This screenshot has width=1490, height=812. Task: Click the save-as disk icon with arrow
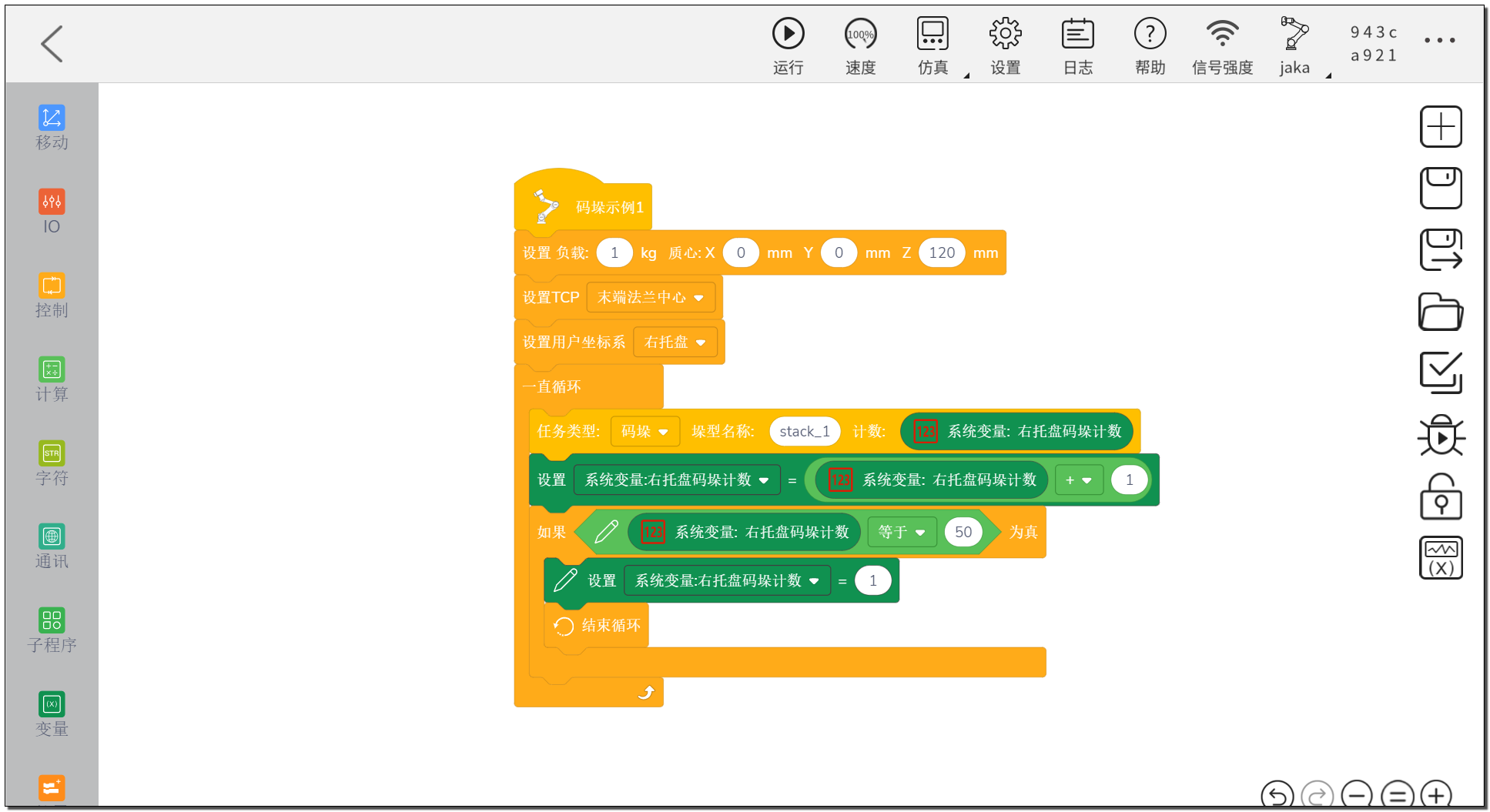(1441, 249)
